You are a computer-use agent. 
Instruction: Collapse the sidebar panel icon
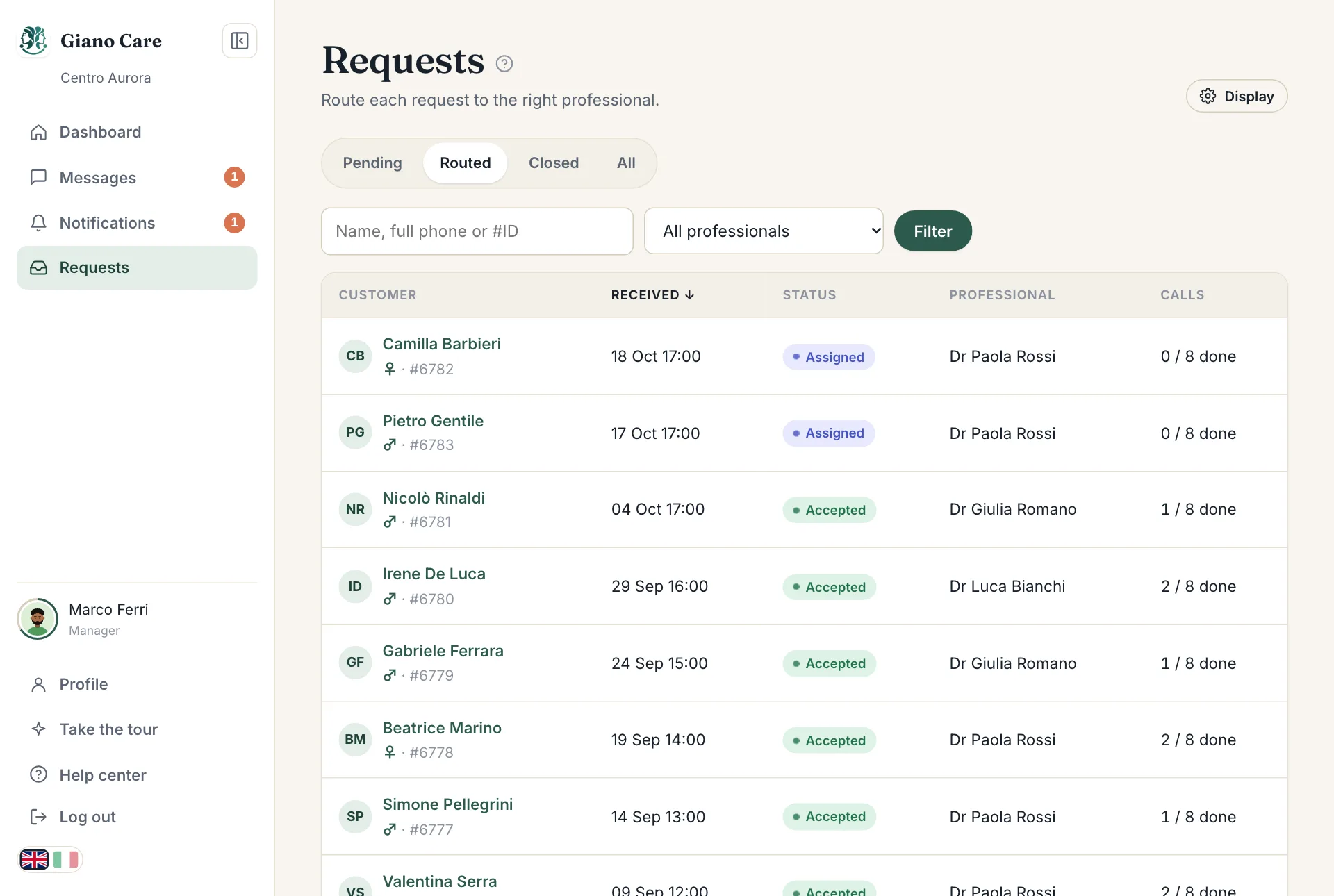(240, 41)
